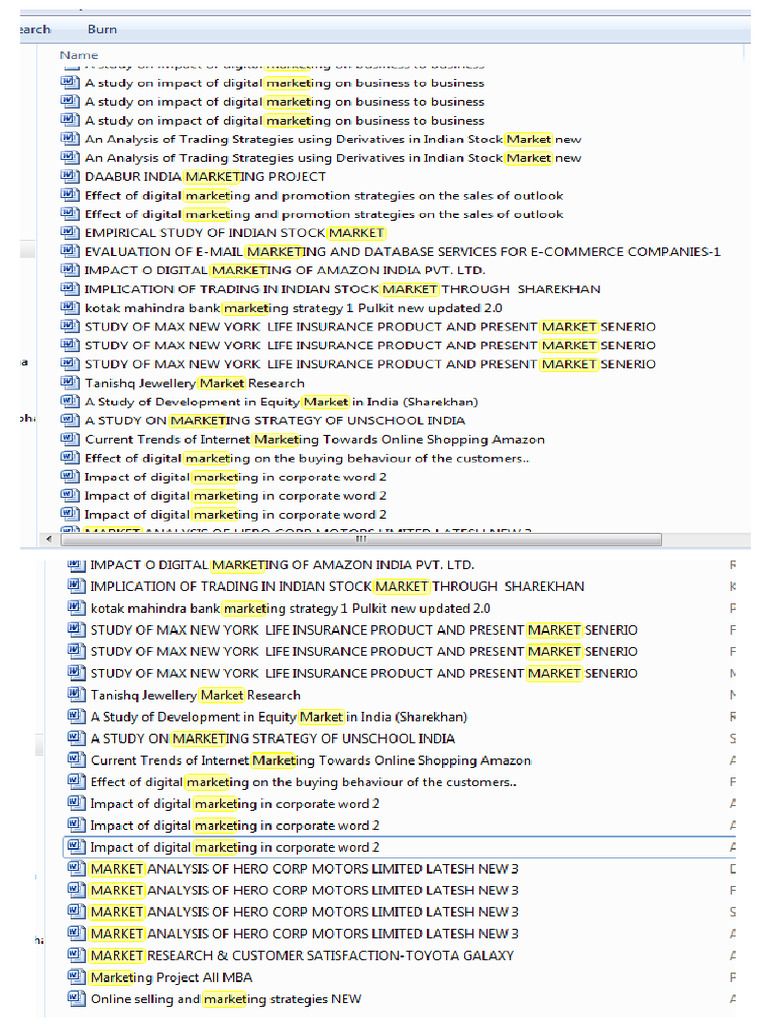
Task: Select Online selling and marketing strategies NEW name
Action: coord(226,999)
